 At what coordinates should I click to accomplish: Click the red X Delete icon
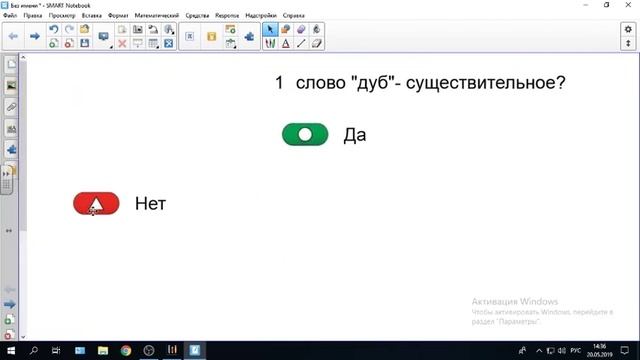(122, 43)
